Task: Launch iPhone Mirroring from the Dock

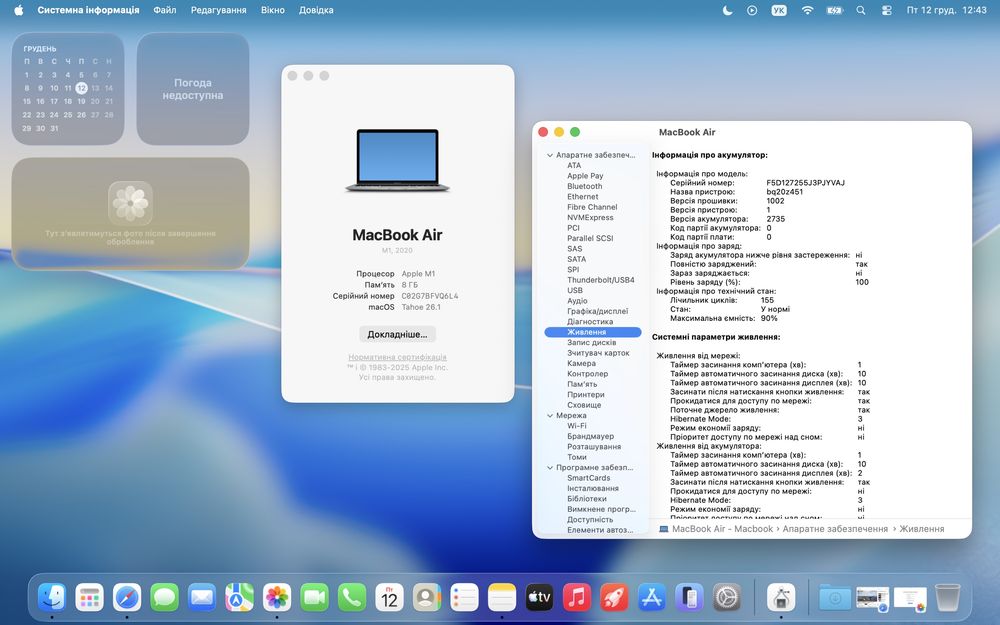Action: (689, 598)
